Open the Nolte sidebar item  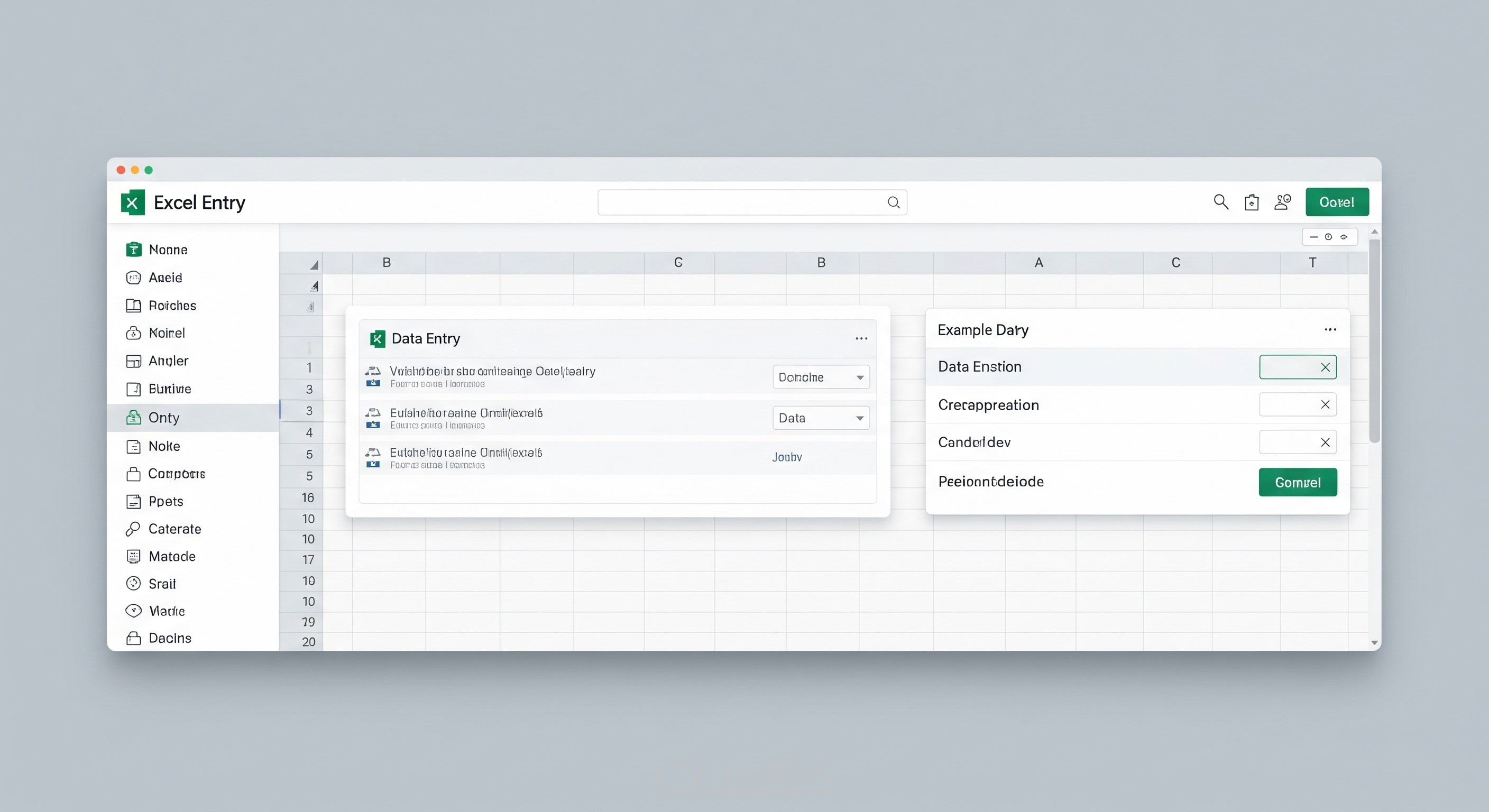(164, 446)
